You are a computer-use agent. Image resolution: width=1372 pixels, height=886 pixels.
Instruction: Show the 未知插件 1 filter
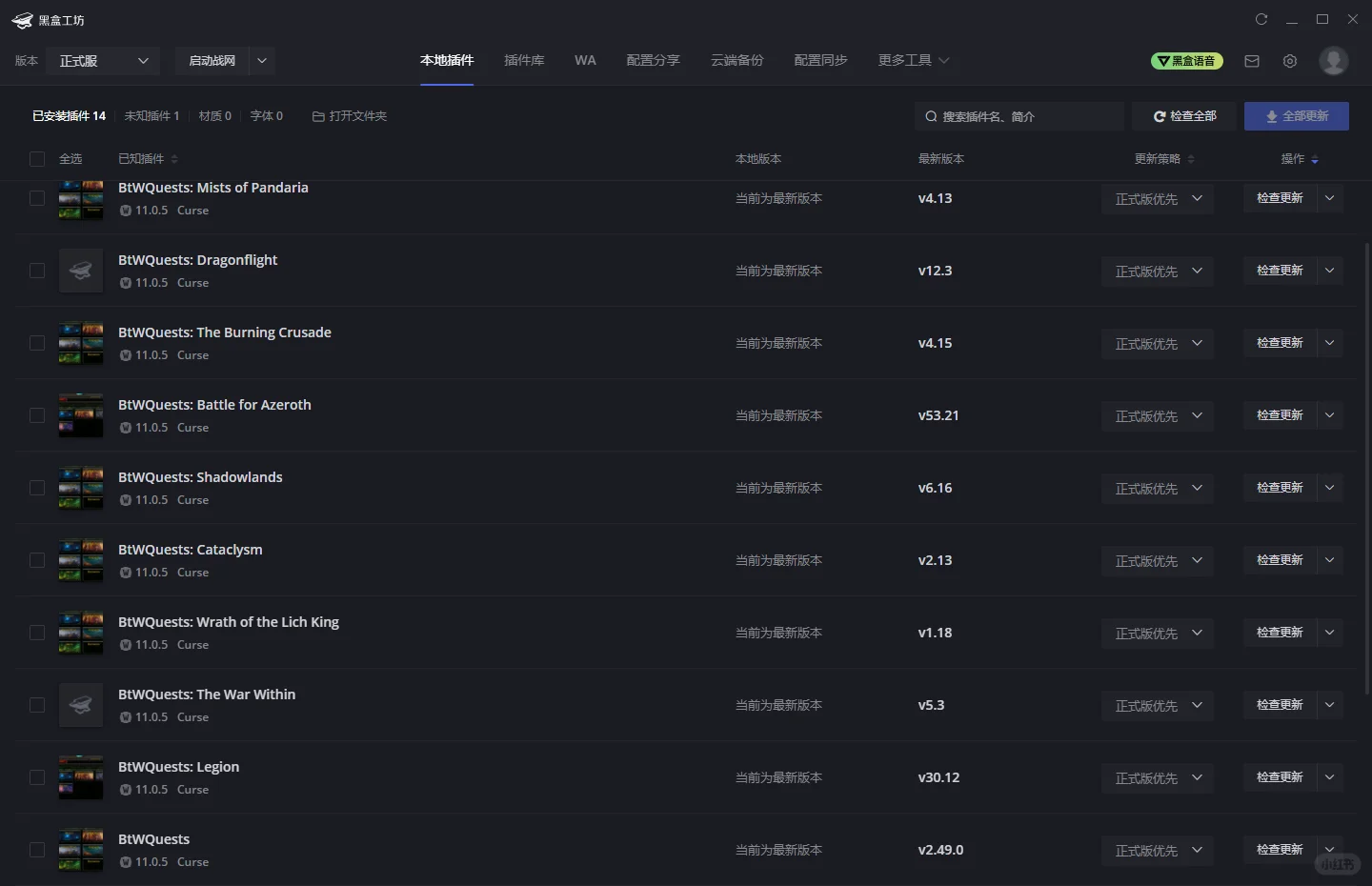(x=152, y=116)
